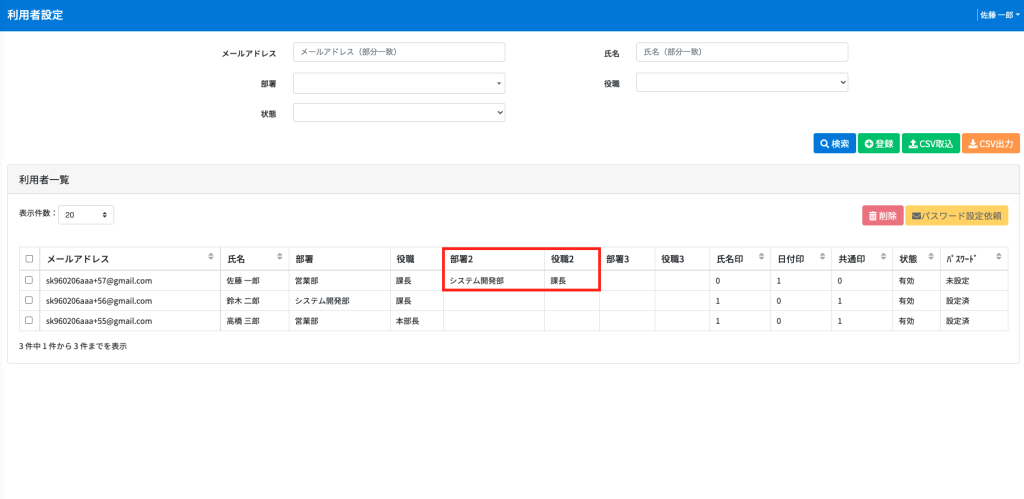Image resolution: width=1024 pixels, height=499 pixels.
Task: Check the row for 高橋 三郎
Action: pos(29,320)
